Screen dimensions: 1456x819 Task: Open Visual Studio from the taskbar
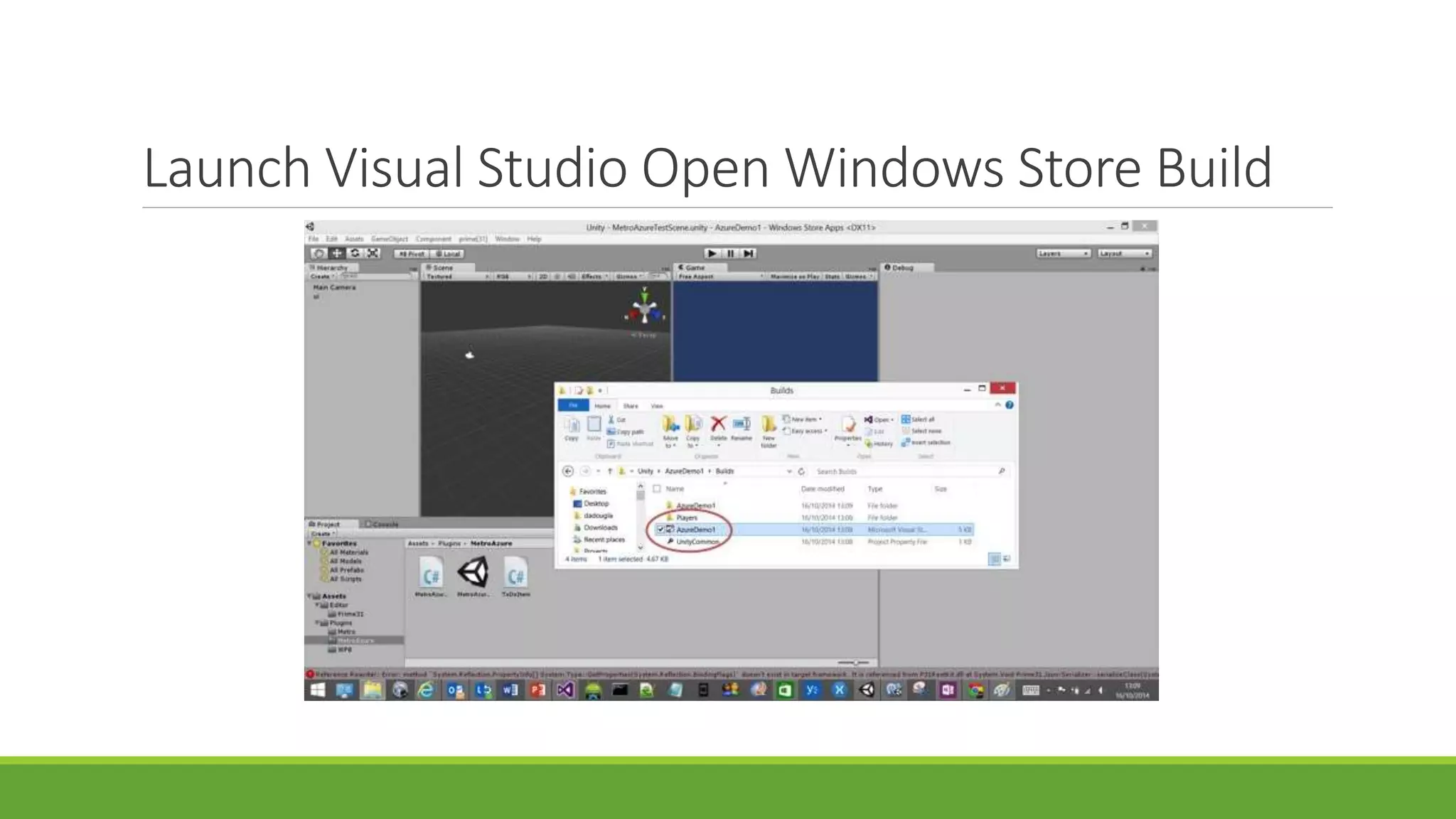point(565,690)
